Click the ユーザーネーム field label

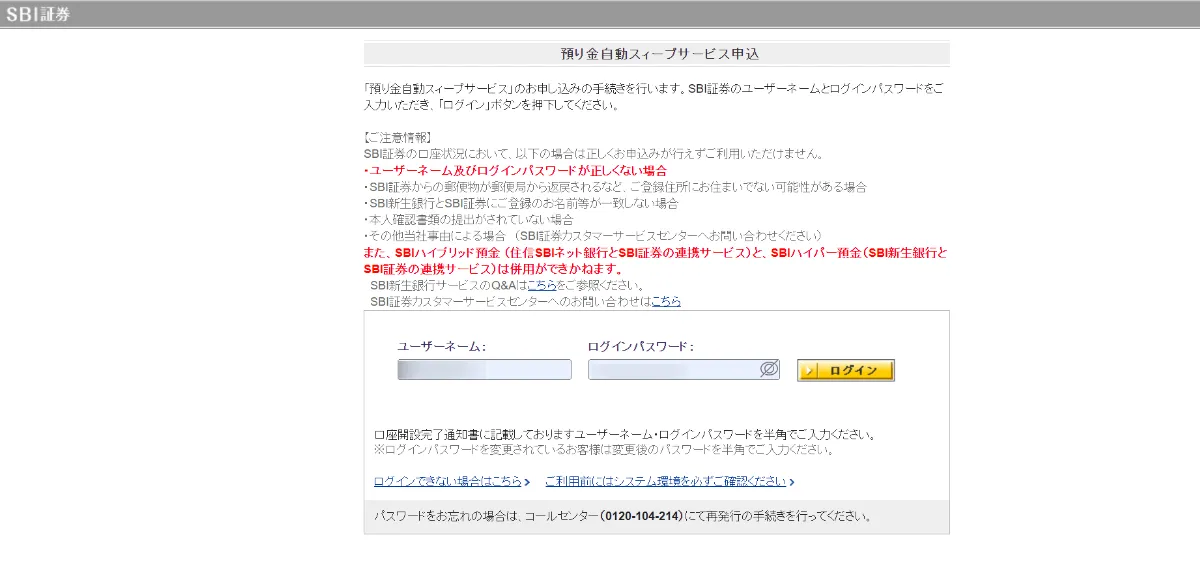point(441,346)
